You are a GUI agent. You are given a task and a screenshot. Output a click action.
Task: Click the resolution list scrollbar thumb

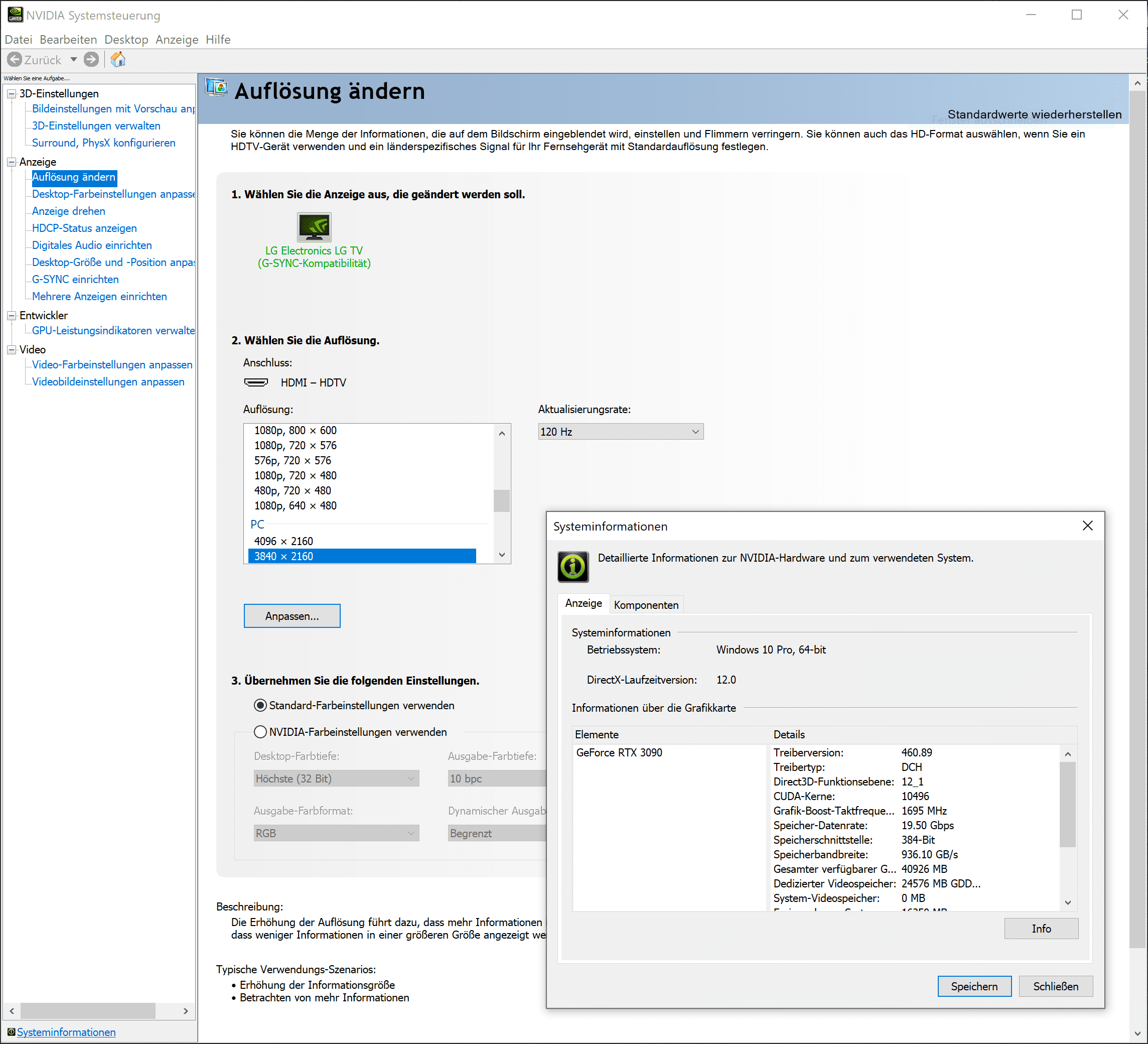point(501,500)
